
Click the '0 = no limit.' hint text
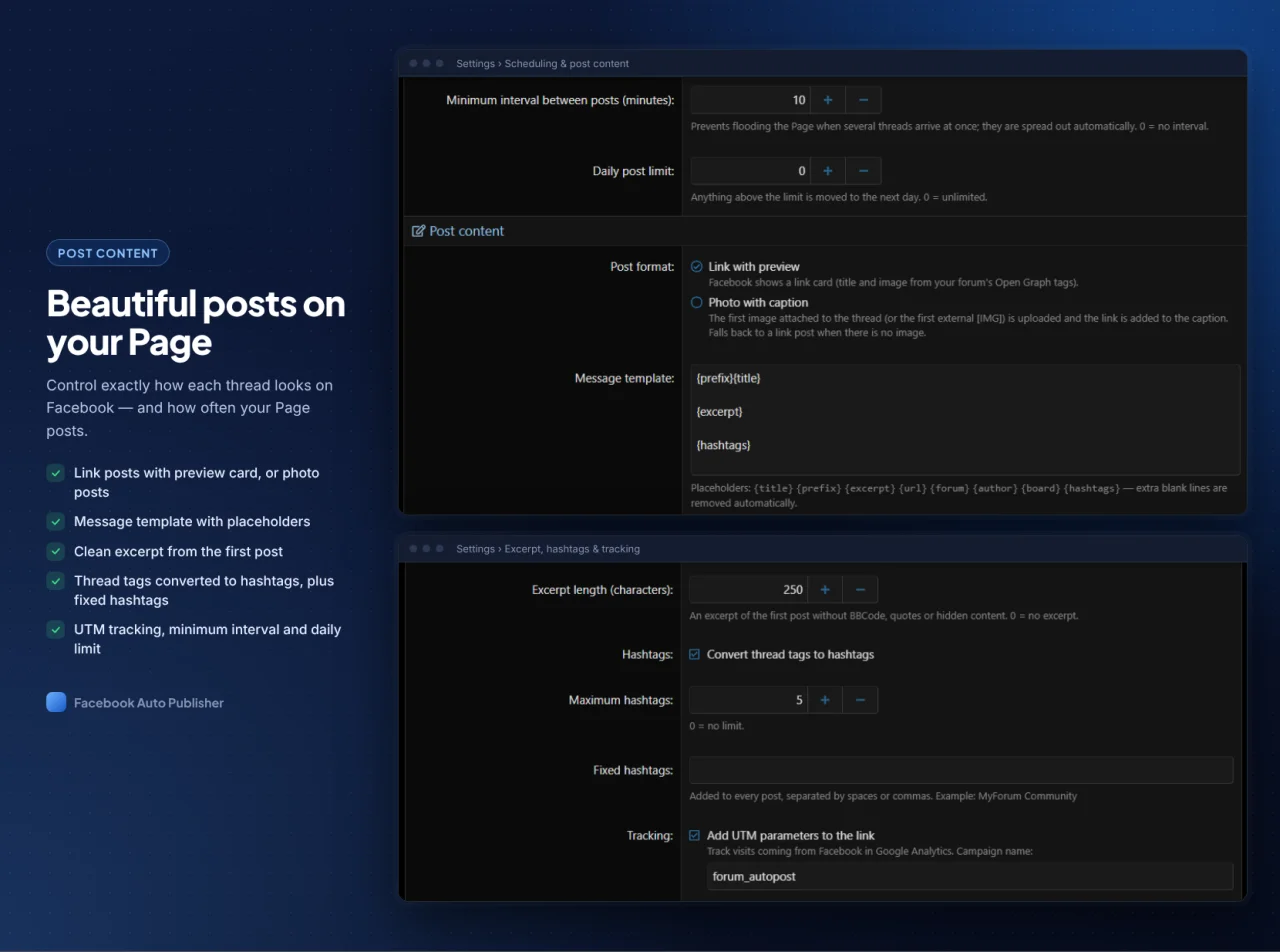pos(717,726)
